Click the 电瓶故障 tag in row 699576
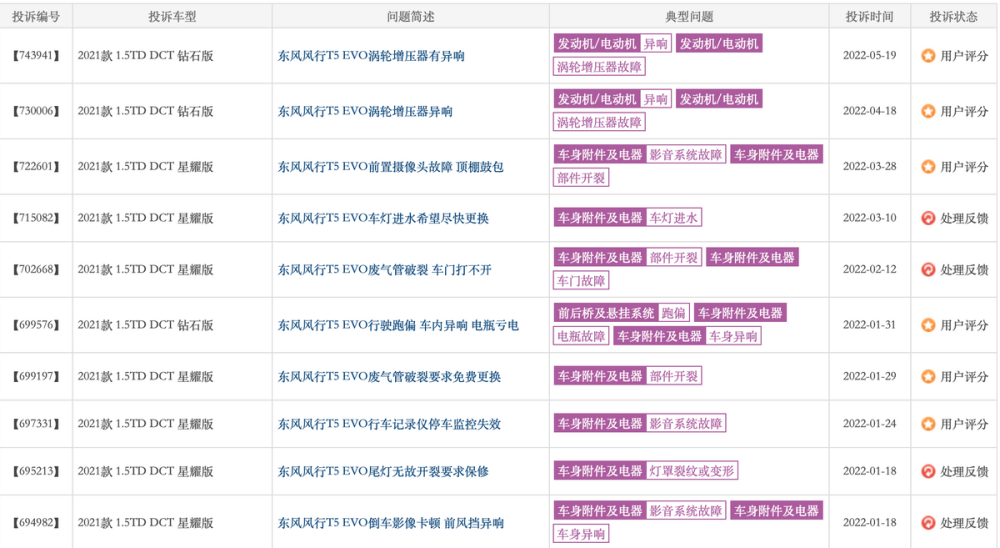1000x548 pixels. (x=581, y=336)
